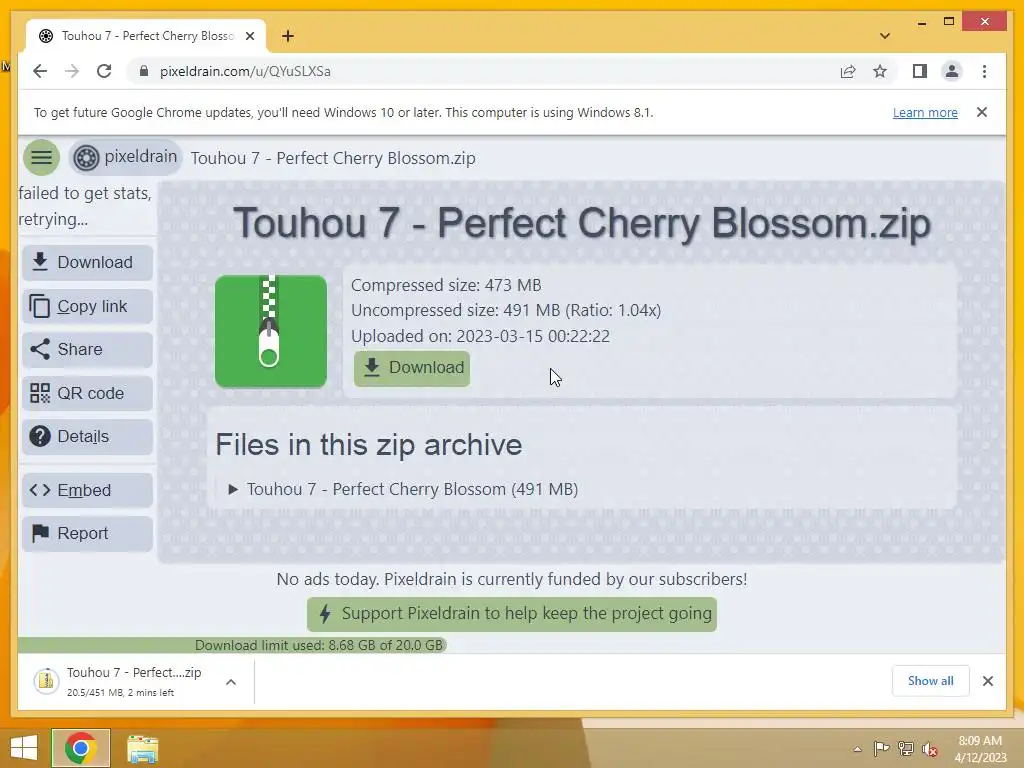The height and width of the screenshot is (768, 1024).
Task: Click the 'Files in this zip archive' heading
Action: (x=368, y=445)
